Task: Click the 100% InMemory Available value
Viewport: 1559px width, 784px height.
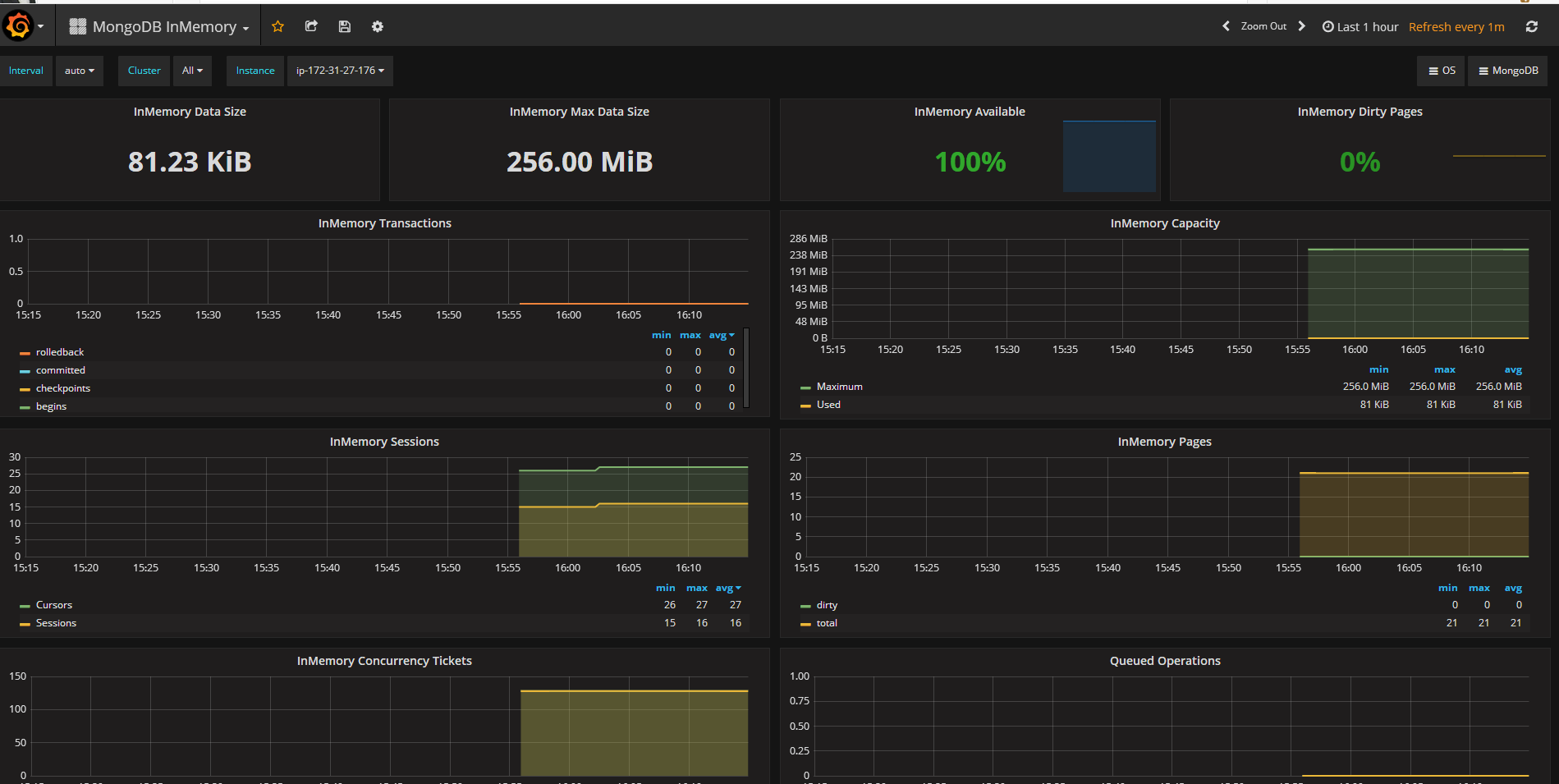Action: click(970, 162)
